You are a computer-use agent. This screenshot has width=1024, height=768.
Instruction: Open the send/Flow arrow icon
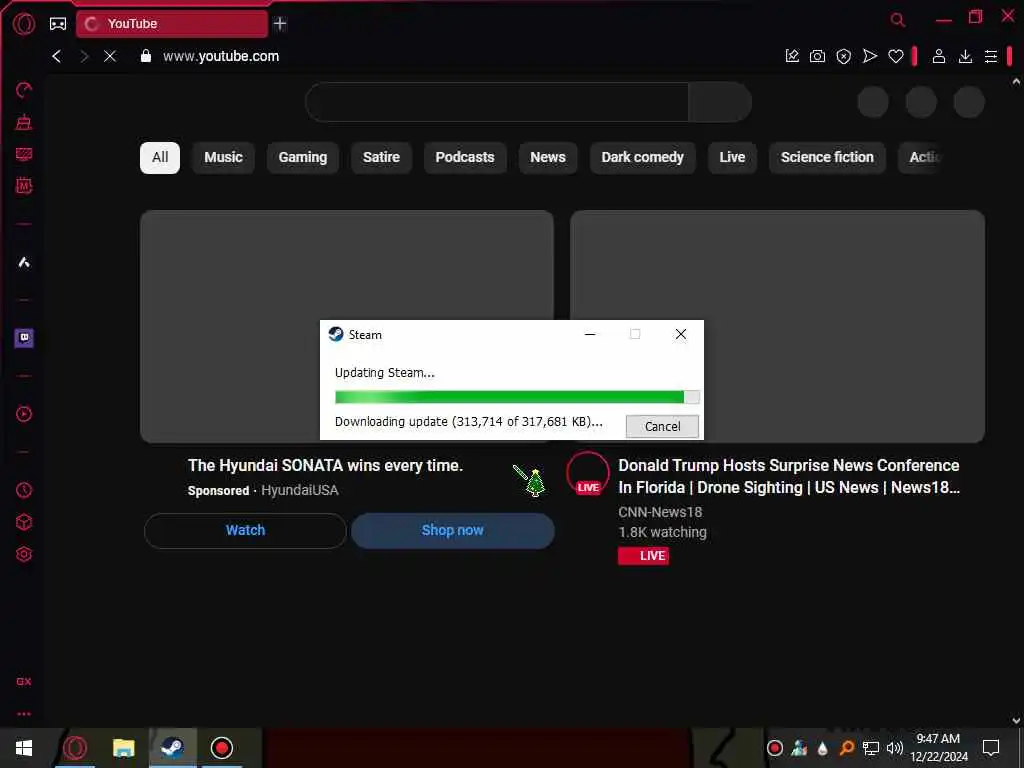(870, 57)
